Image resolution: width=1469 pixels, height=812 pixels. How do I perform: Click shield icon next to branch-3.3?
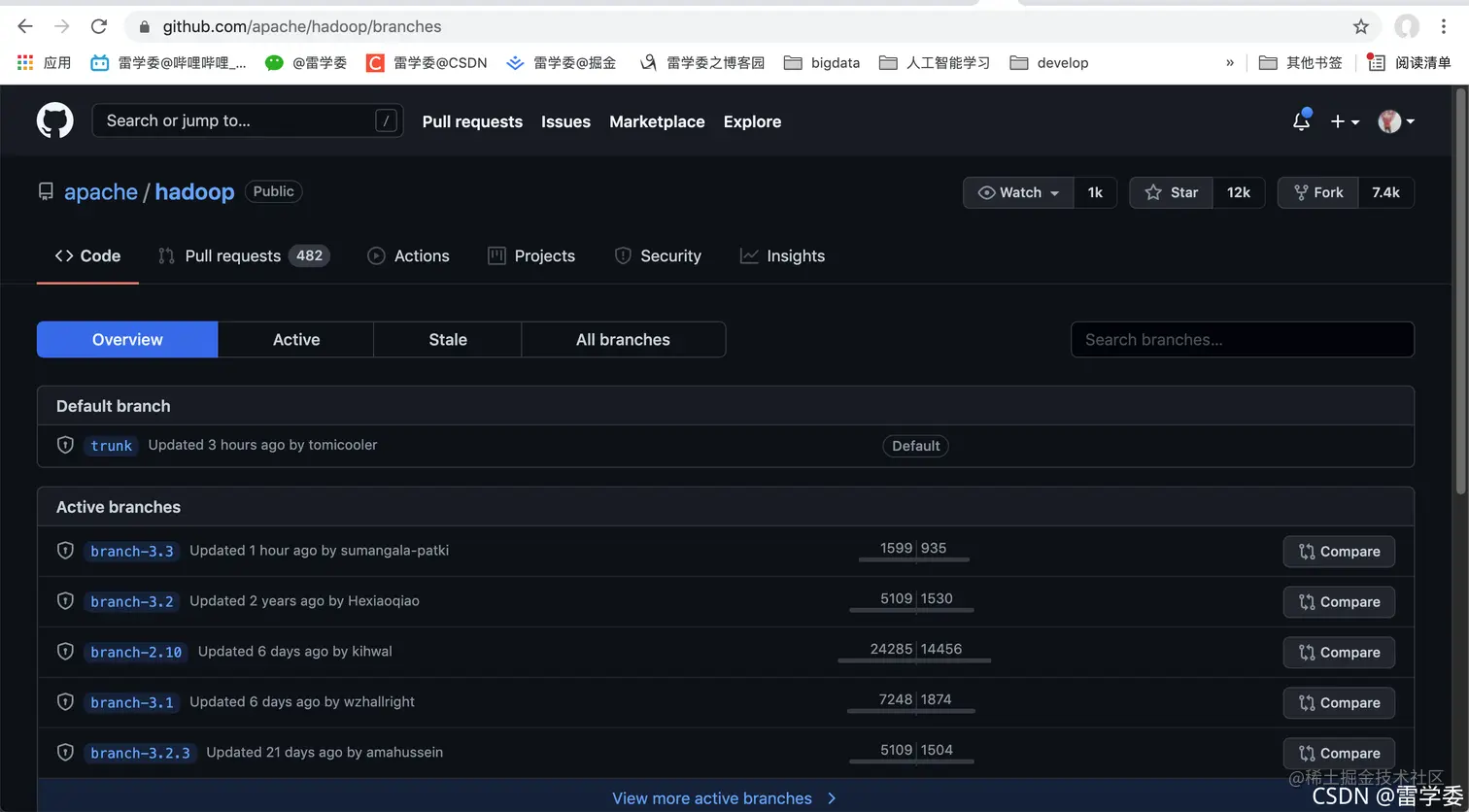(65, 551)
